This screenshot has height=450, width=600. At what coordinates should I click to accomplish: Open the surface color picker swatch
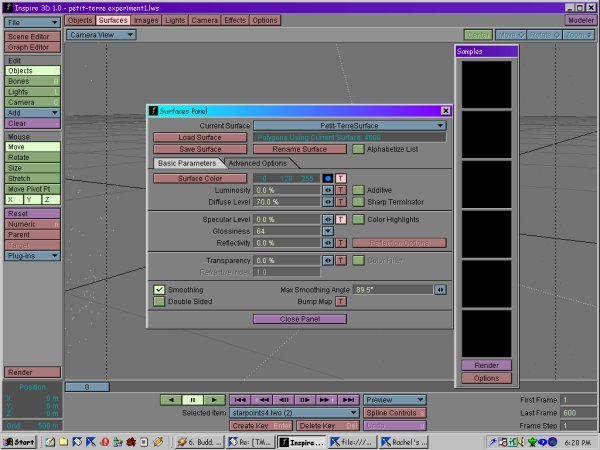coord(327,178)
